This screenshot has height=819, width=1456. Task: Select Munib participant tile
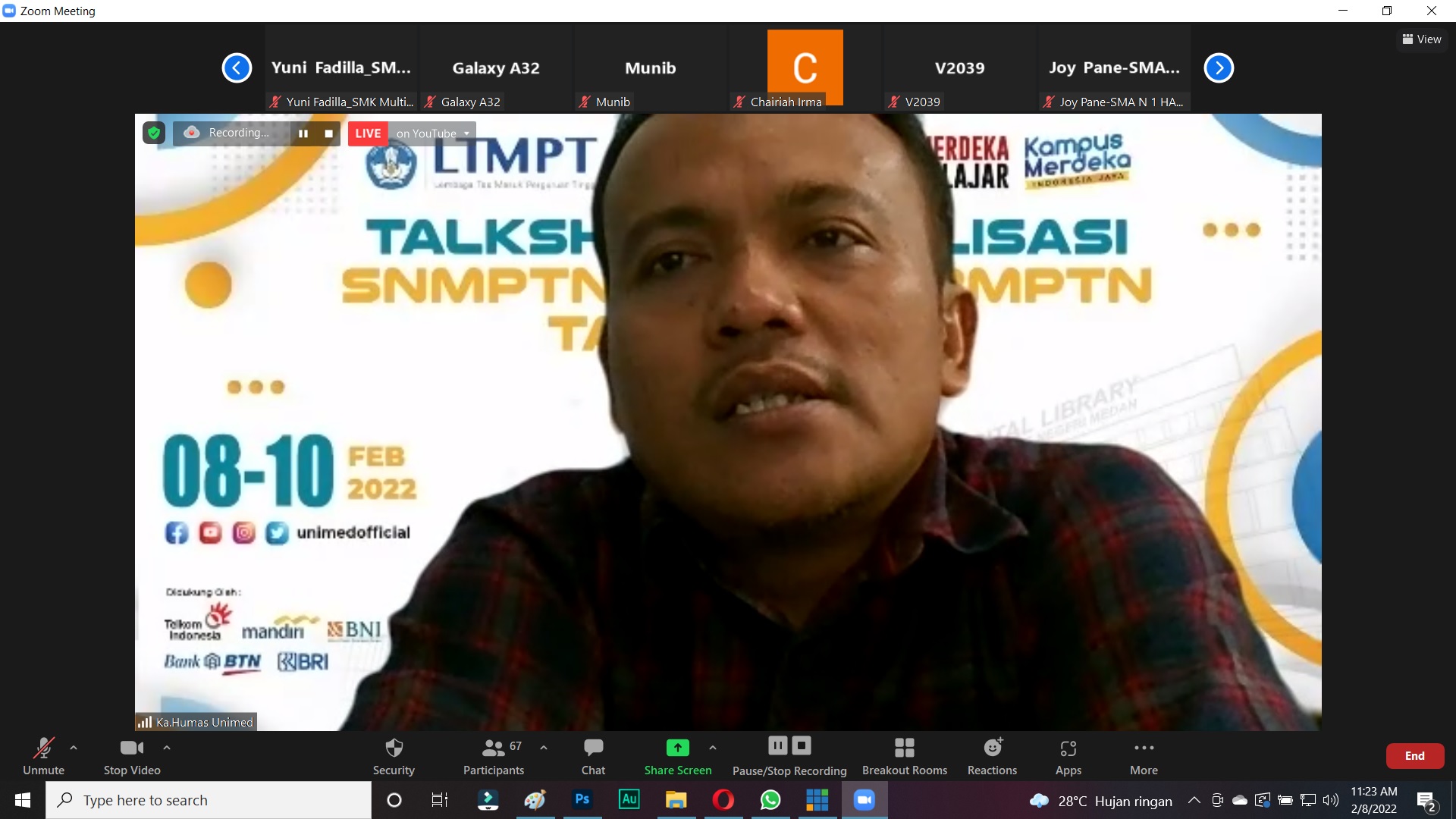[x=651, y=68]
